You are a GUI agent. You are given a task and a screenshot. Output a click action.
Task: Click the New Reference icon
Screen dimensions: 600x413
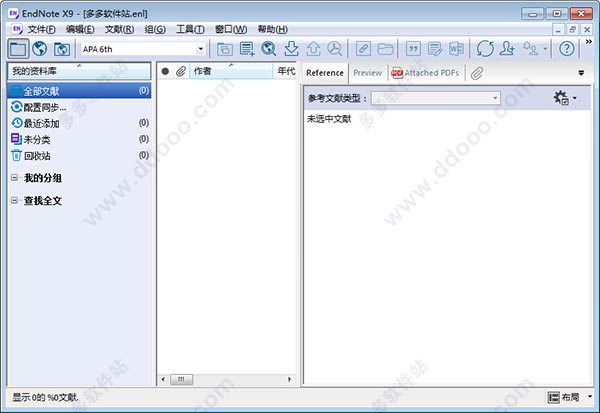[247, 49]
